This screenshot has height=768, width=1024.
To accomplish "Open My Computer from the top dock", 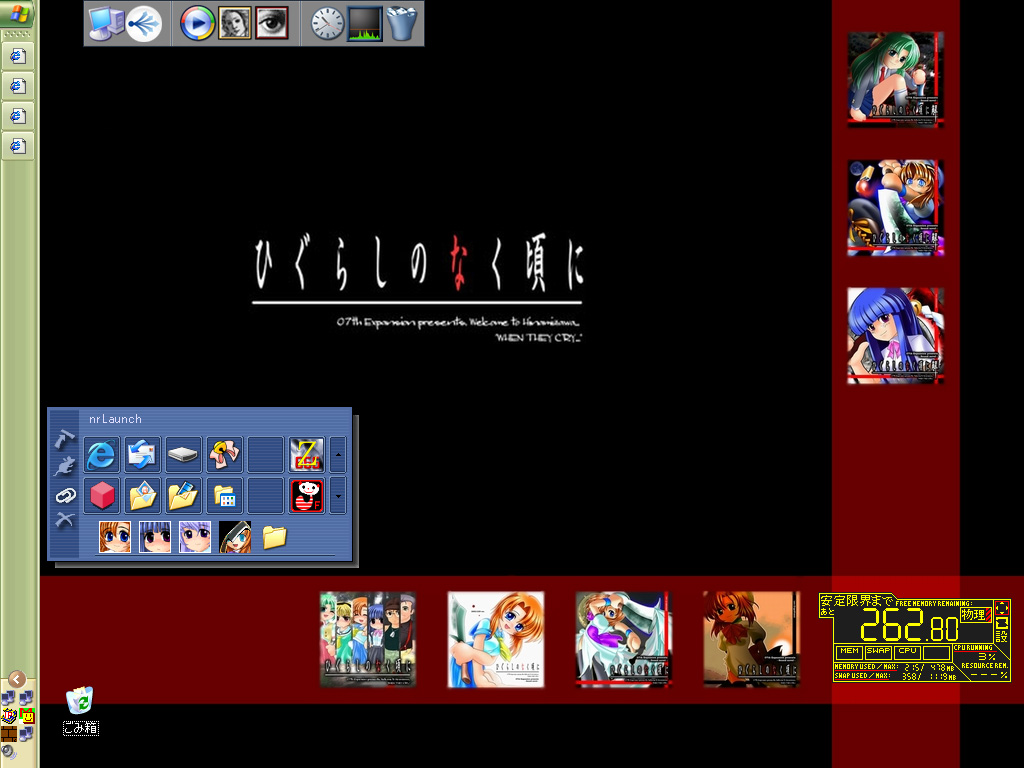I will (106, 24).
